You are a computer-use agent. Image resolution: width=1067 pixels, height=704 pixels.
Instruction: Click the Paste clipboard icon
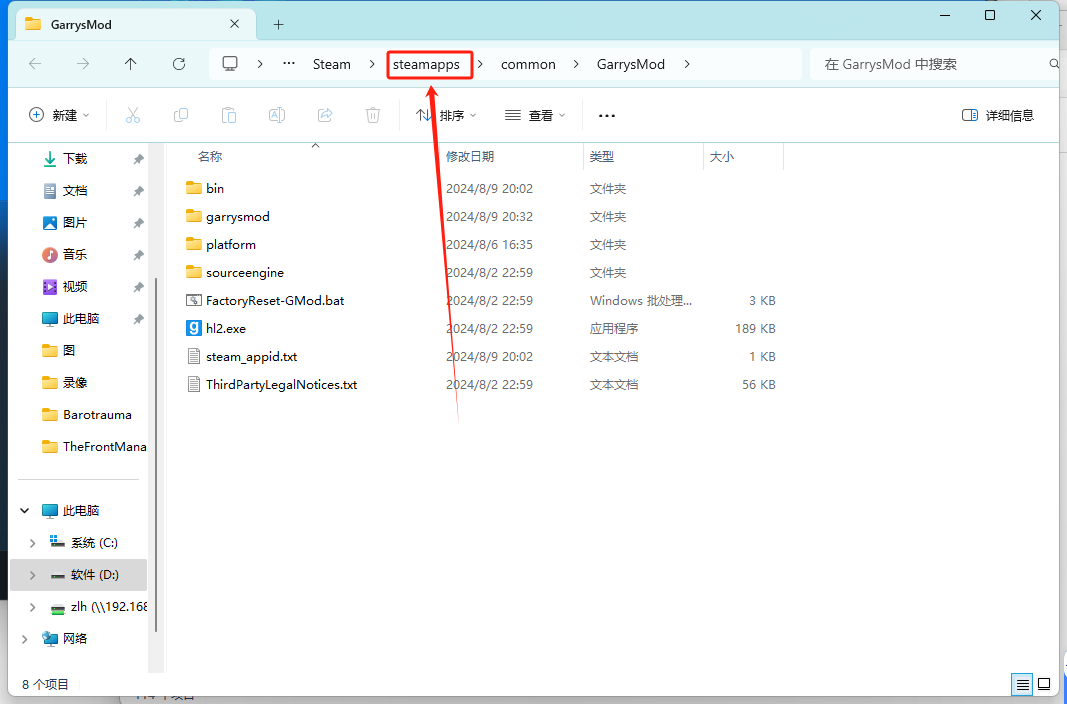tap(229, 115)
